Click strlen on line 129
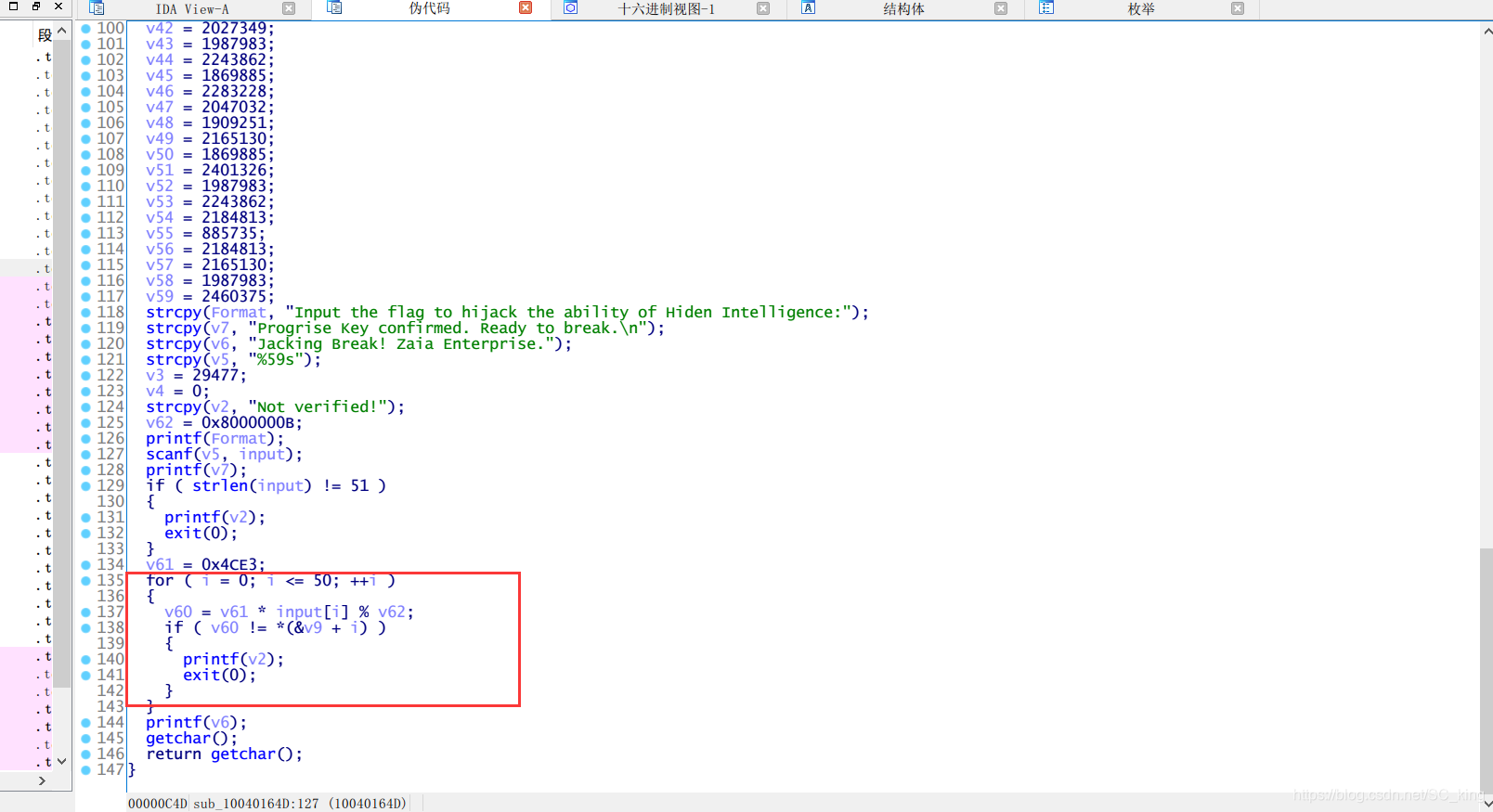The image size is (1493, 812). 220,486
